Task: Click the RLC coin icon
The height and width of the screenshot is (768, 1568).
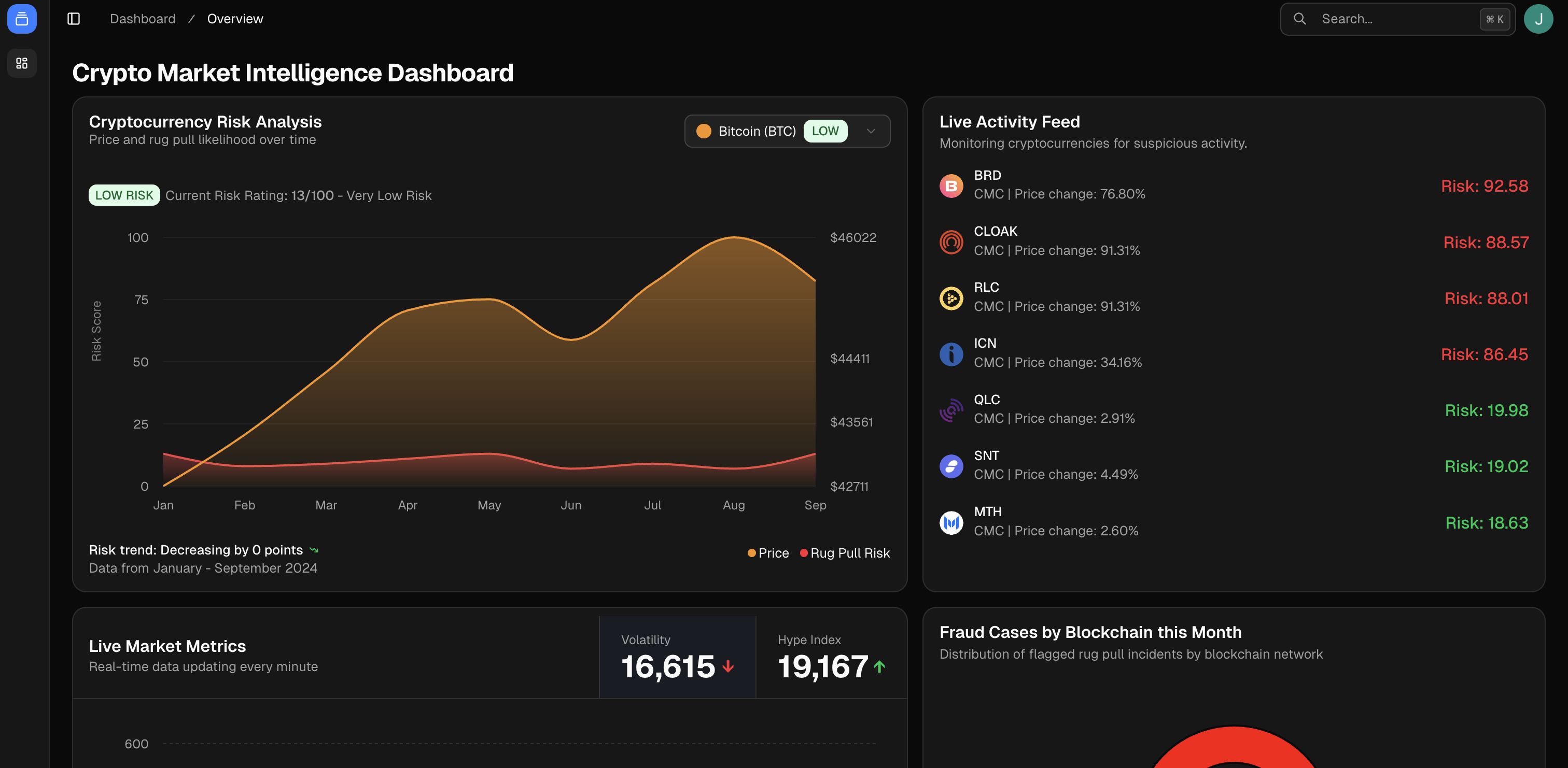Action: 951,297
